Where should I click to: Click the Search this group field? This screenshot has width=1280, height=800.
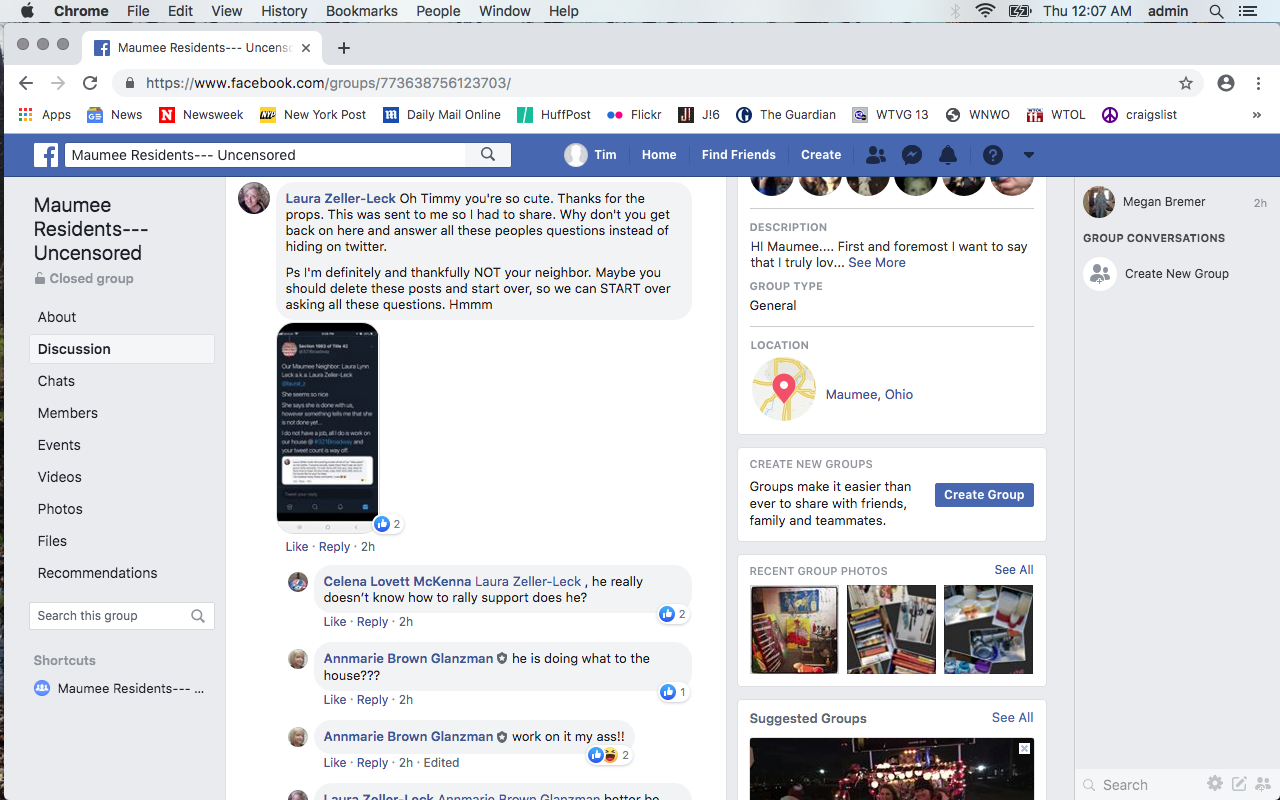[110, 616]
